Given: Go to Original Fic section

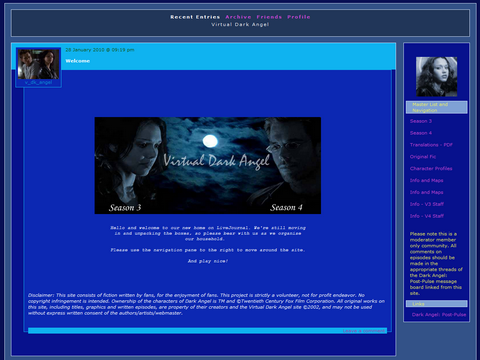Looking at the screenshot, I should click(x=423, y=157).
